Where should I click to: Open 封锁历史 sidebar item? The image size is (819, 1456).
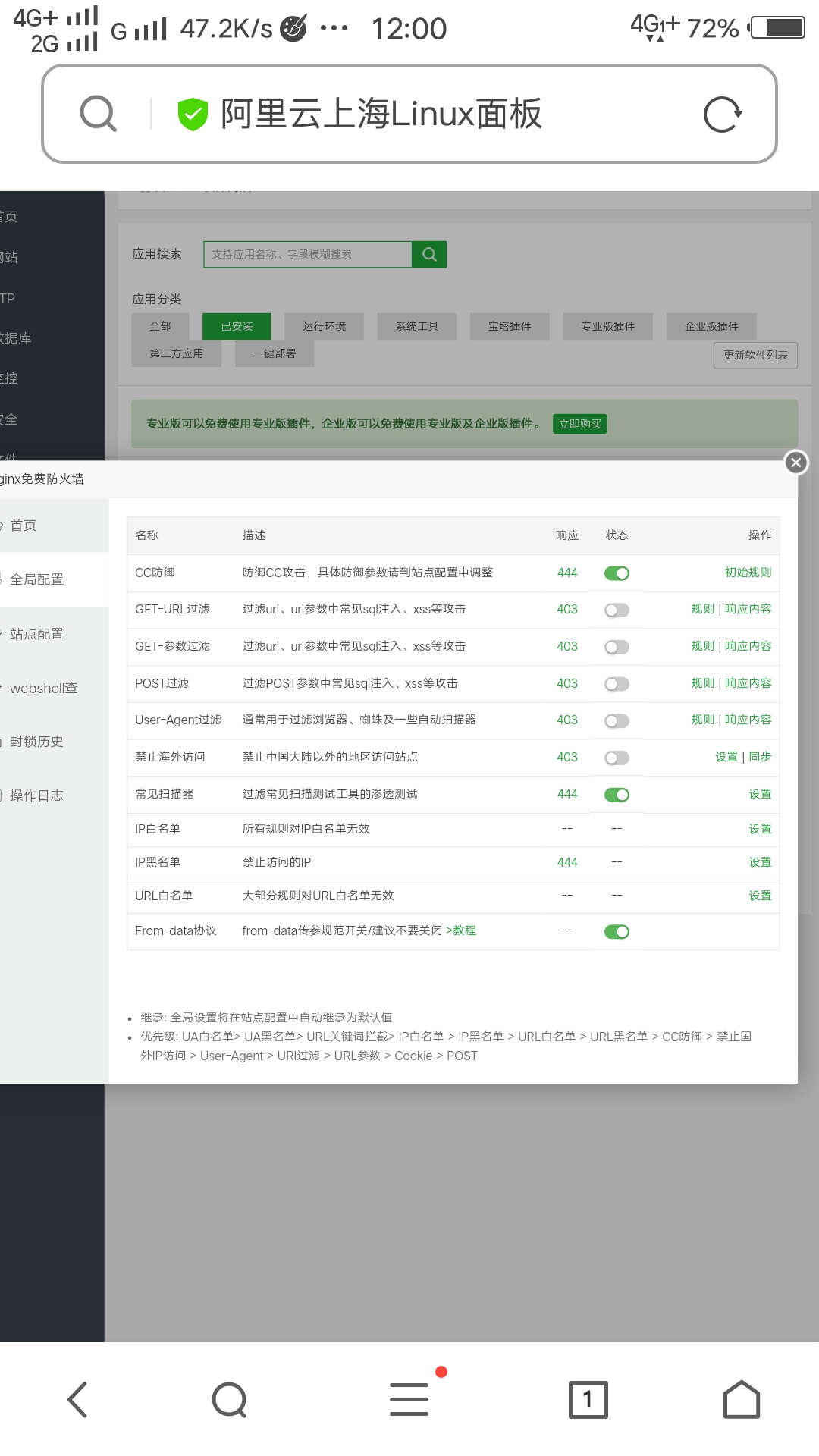pyautogui.click(x=55, y=742)
